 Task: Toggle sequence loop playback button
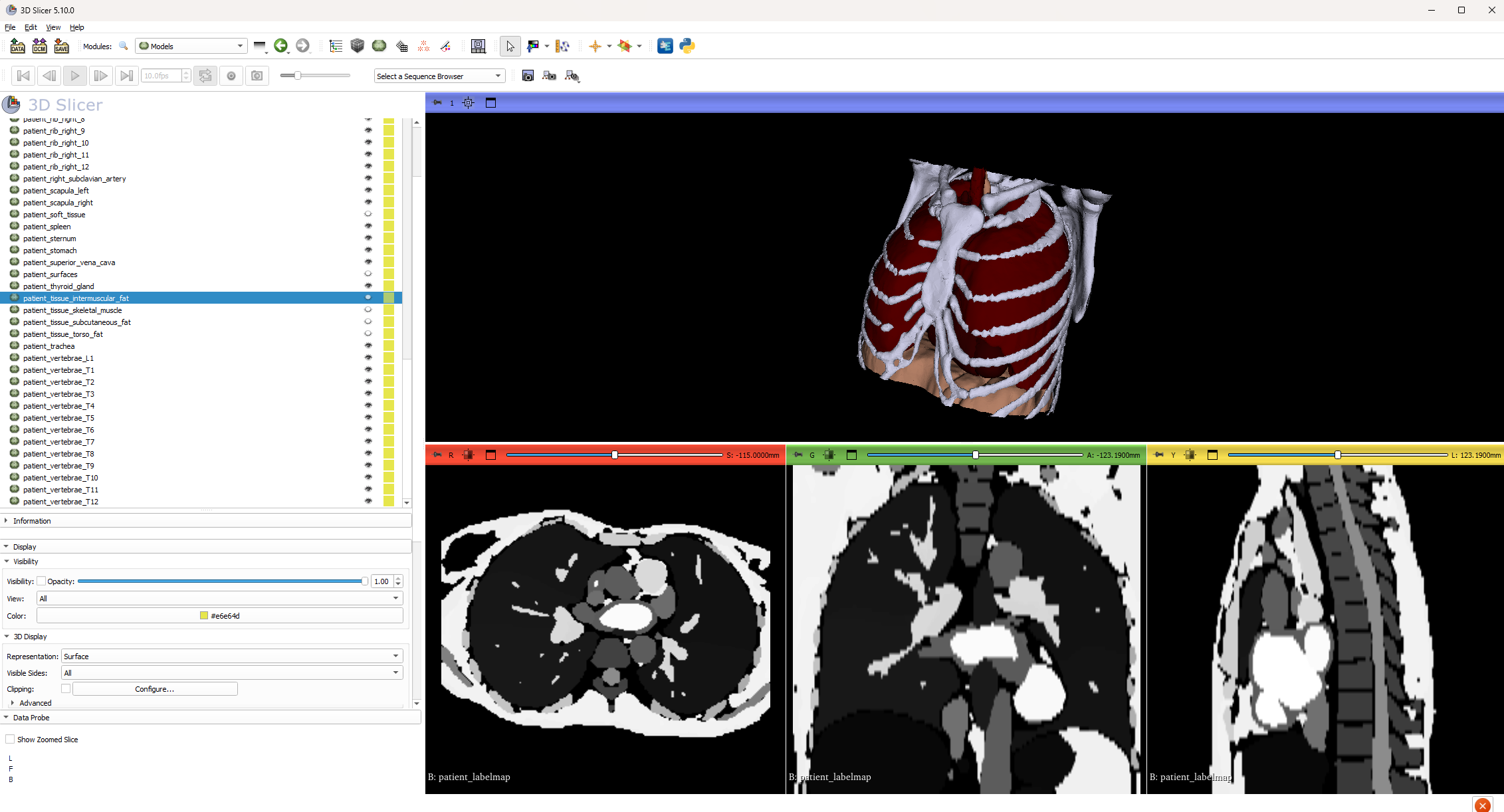tap(205, 76)
